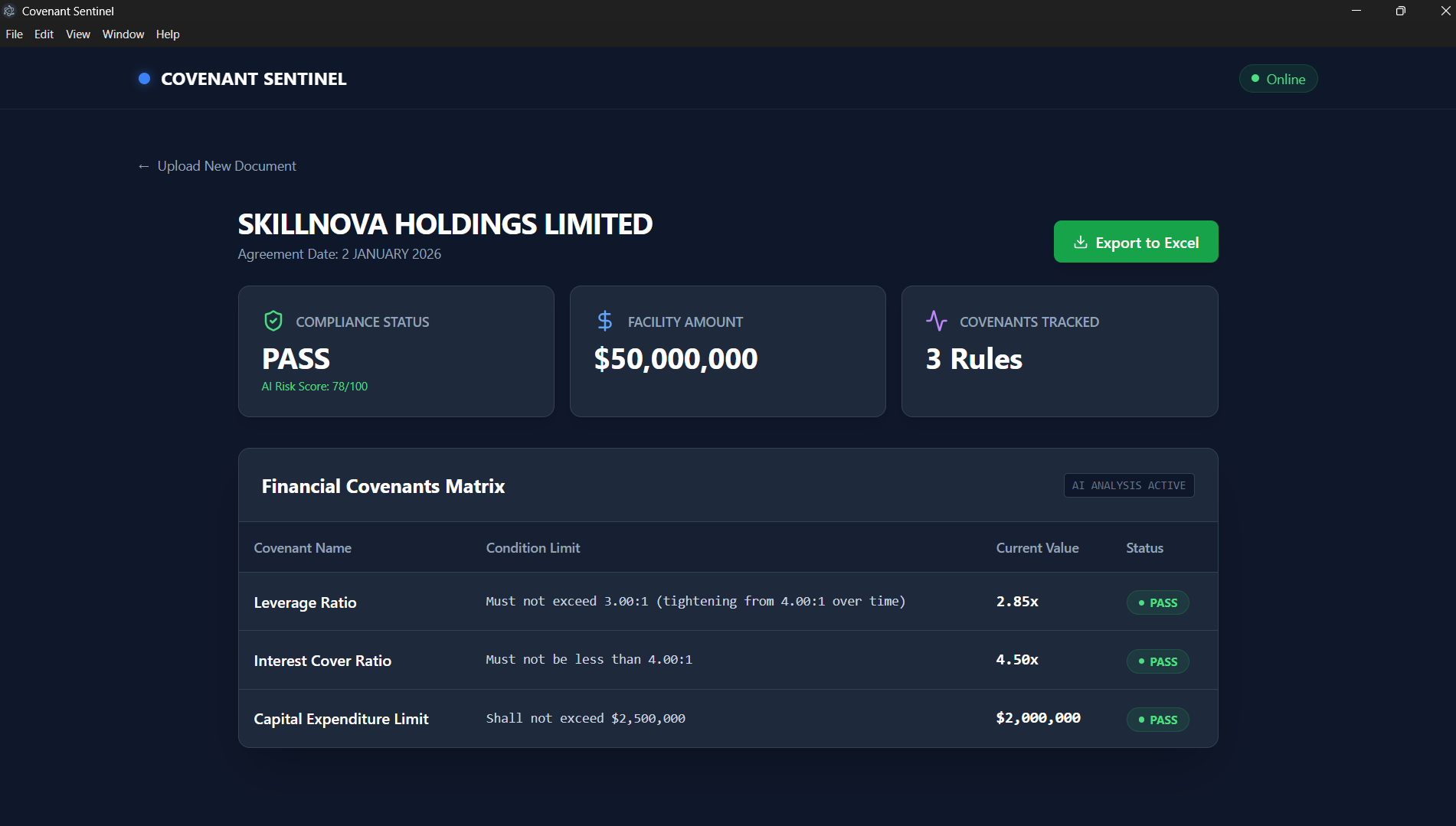The height and width of the screenshot is (826, 1456).
Task: Open the Window menu
Action: pos(123,34)
